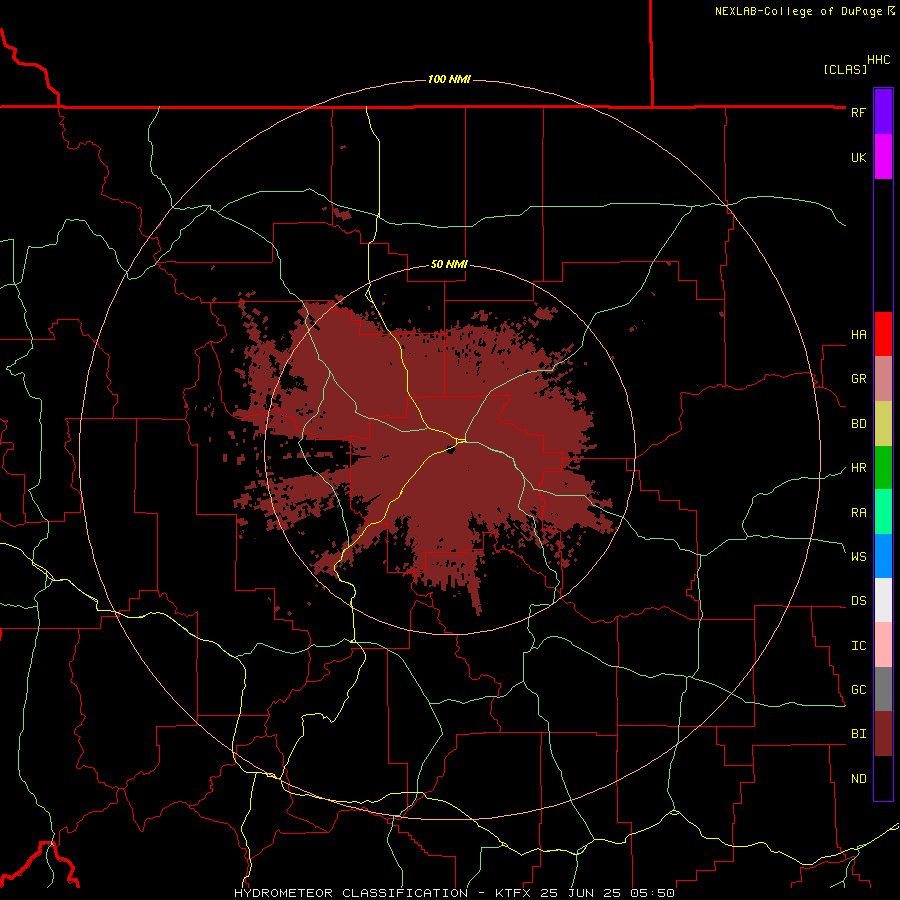This screenshot has width=900, height=900.
Task: Click the HYDROMETEOR CLASSIFICATION title text
Action: point(351,893)
